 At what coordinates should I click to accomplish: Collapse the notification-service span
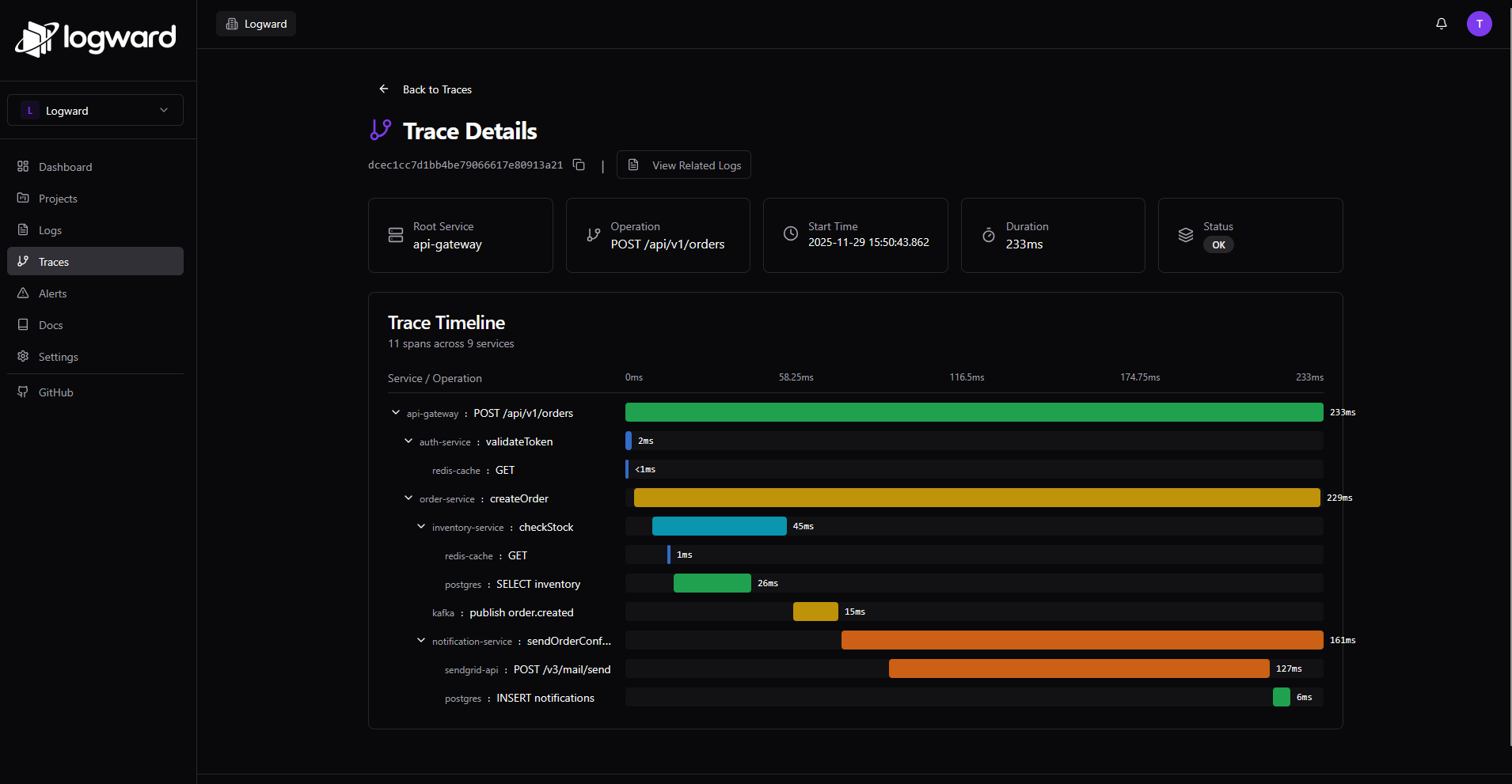point(420,640)
